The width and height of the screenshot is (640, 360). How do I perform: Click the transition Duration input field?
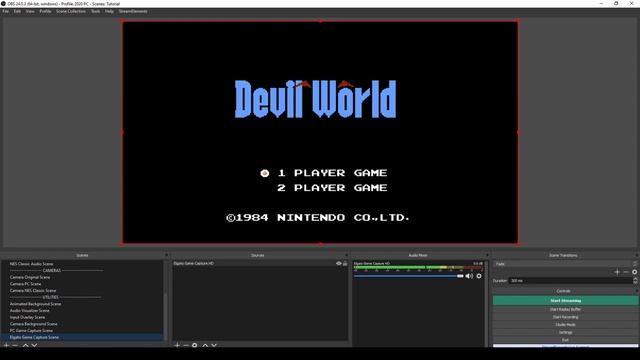(x=570, y=281)
